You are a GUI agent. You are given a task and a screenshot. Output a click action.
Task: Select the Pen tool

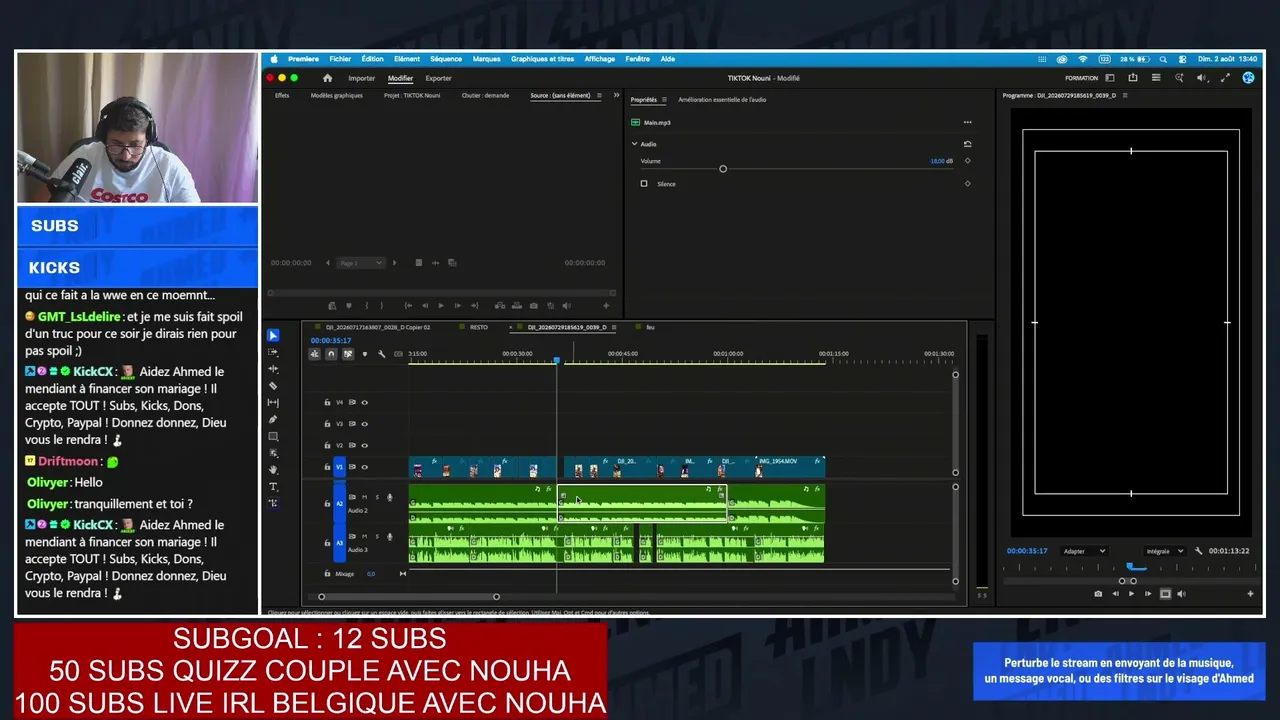point(273,420)
